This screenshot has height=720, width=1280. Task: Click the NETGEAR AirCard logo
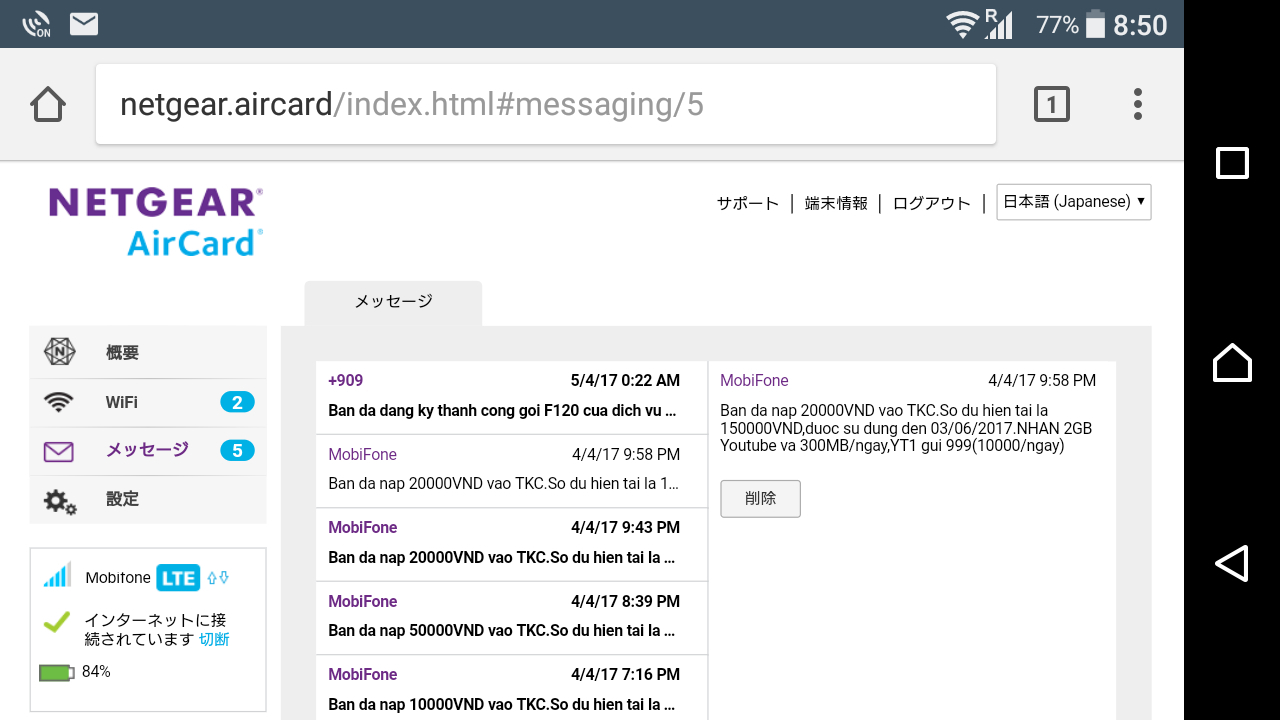click(156, 222)
